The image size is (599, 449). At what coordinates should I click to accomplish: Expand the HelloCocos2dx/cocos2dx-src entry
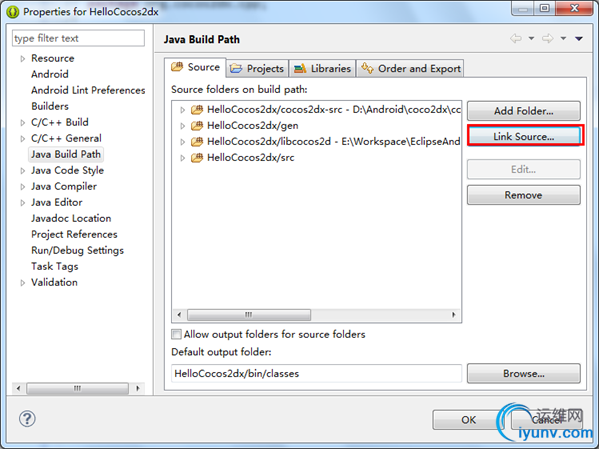pos(182,110)
